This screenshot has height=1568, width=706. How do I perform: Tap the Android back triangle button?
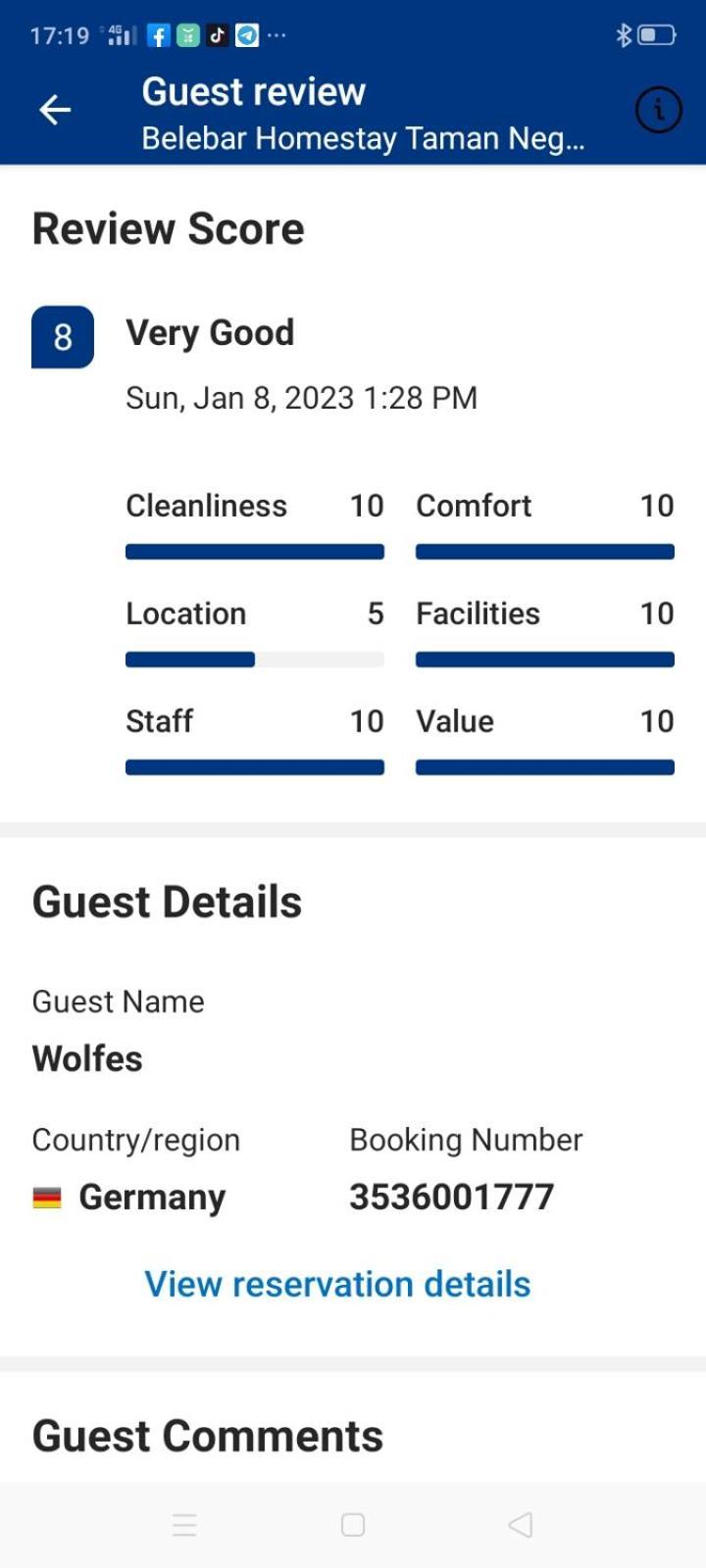click(521, 1525)
